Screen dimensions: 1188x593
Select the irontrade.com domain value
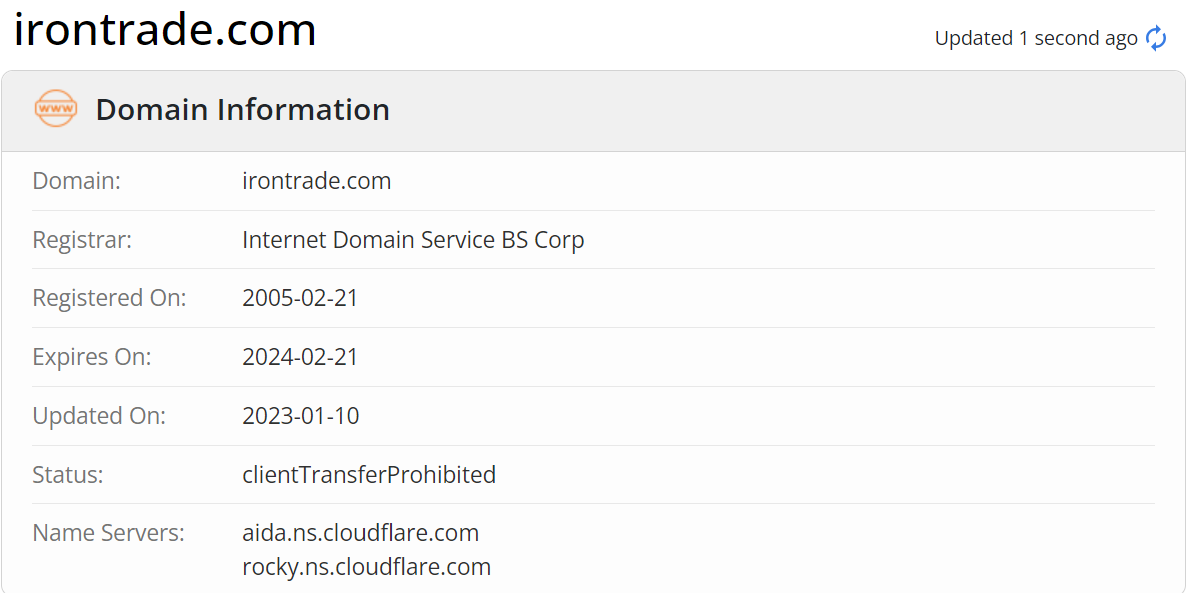316,181
